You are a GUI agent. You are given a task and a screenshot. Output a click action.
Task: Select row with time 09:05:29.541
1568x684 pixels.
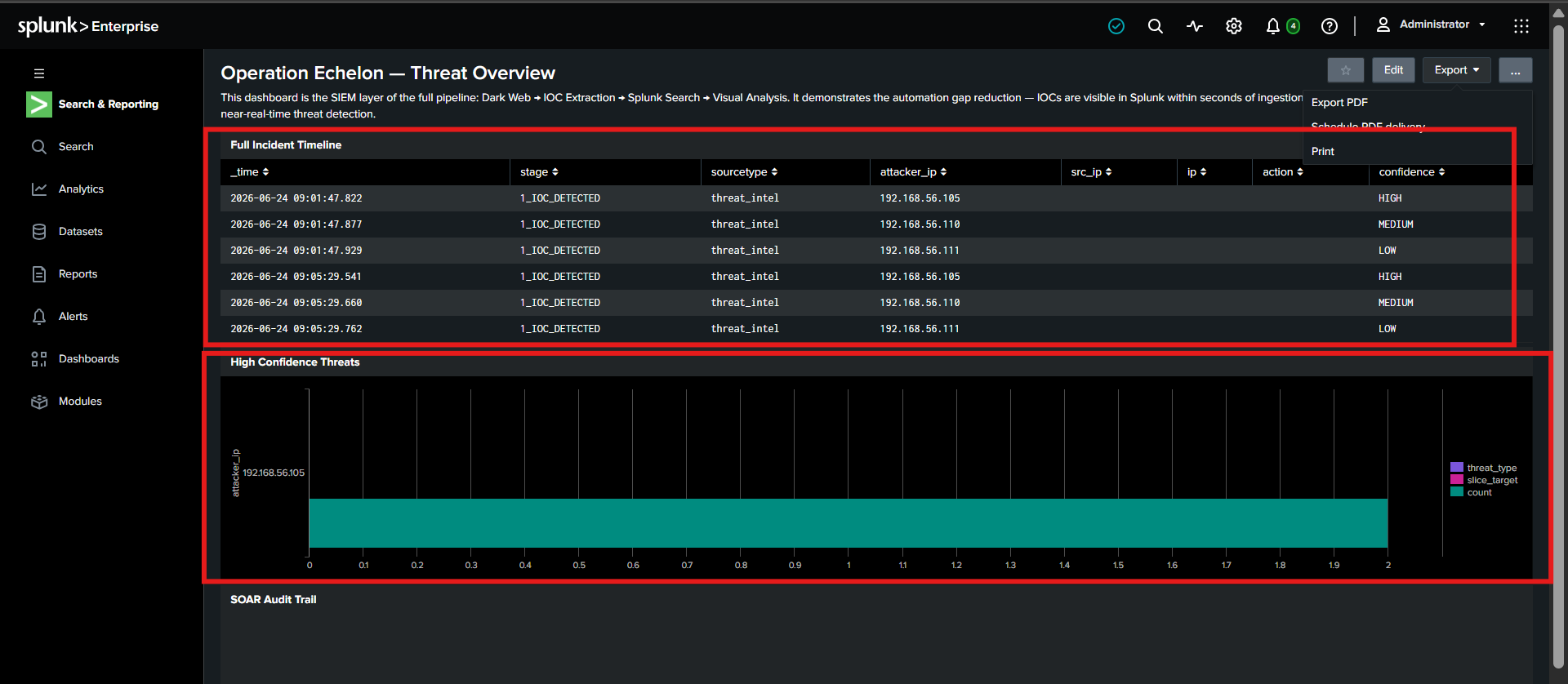coord(876,277)
